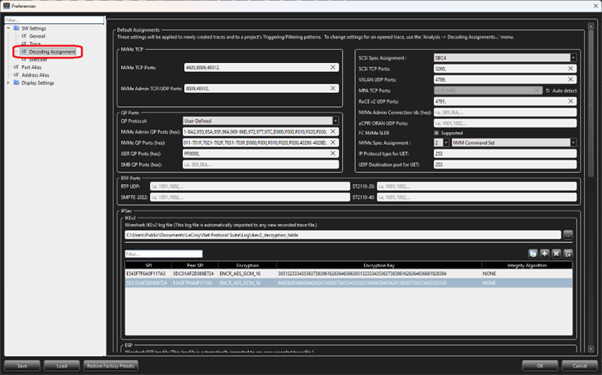Image resolution: width=602 pixels, height=375 pixels.
Task: Click the Save button
Action: pyautogui.click(x=22, y=366)
